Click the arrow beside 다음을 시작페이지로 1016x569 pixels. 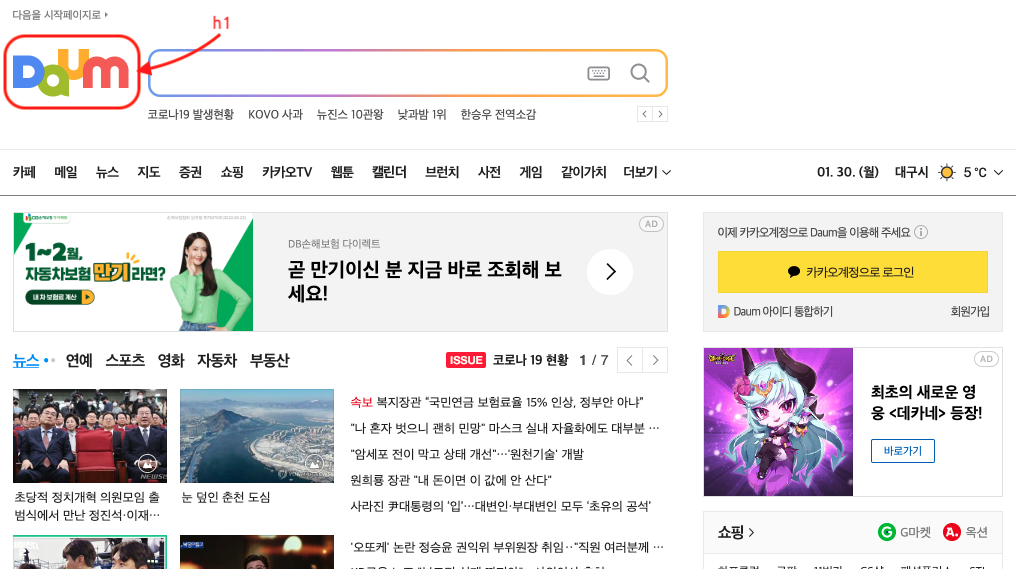click(106, 14)
